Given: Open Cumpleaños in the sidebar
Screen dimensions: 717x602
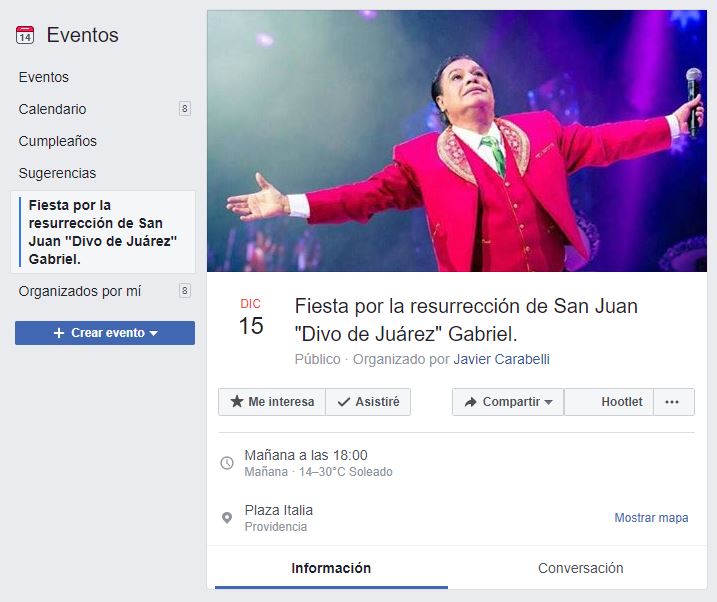Looking at the screenshot, I should 58,141.
